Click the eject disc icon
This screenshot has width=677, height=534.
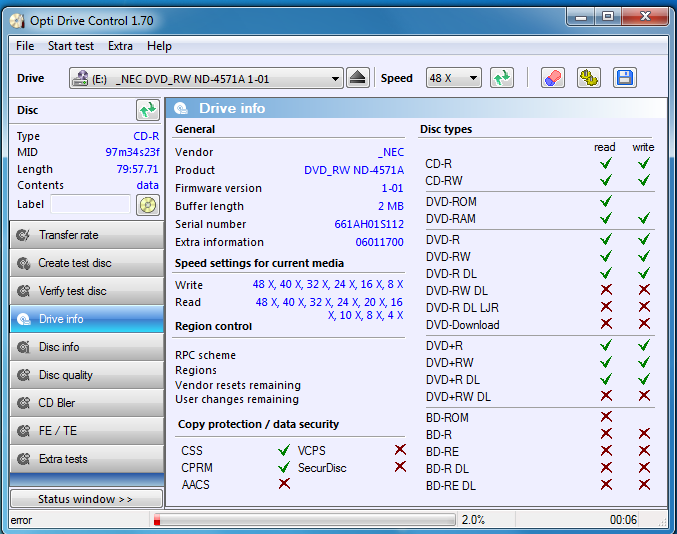click(357, 78)
